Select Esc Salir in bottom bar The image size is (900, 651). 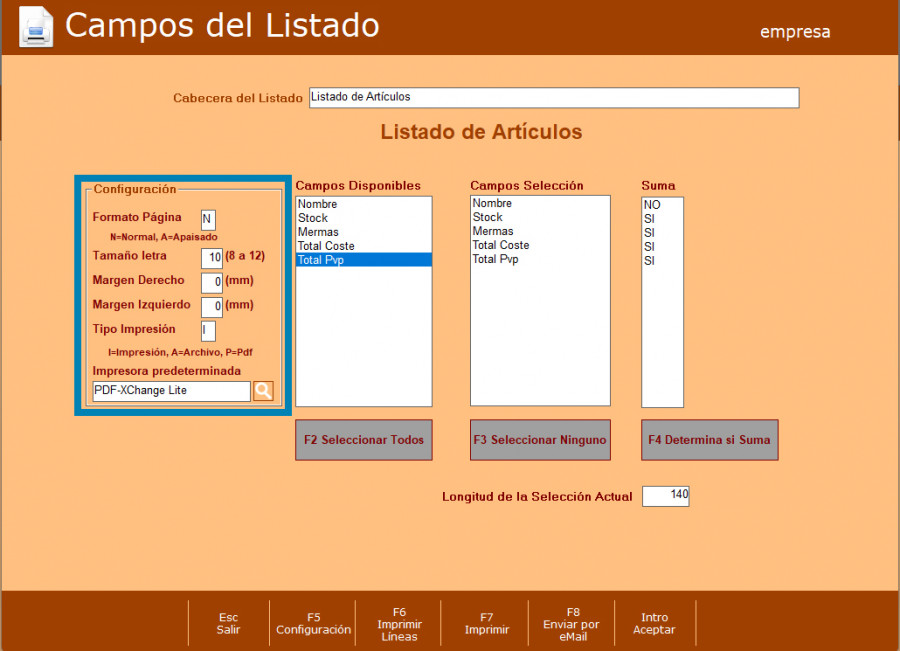coord(228,624)
